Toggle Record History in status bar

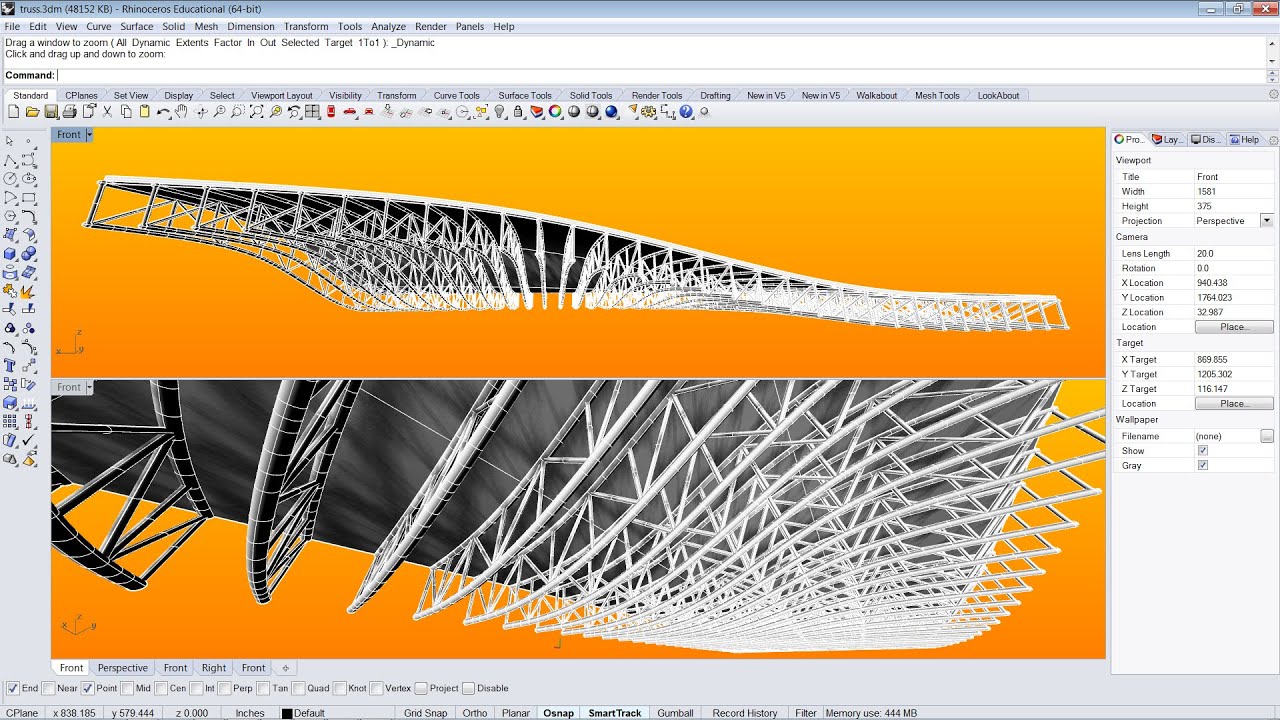(745, 713)
